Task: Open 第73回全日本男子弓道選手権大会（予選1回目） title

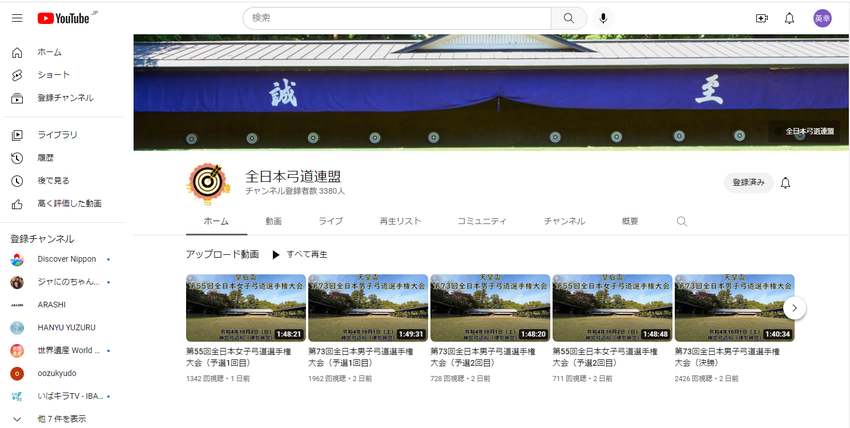Action: (x=361, y=357)
